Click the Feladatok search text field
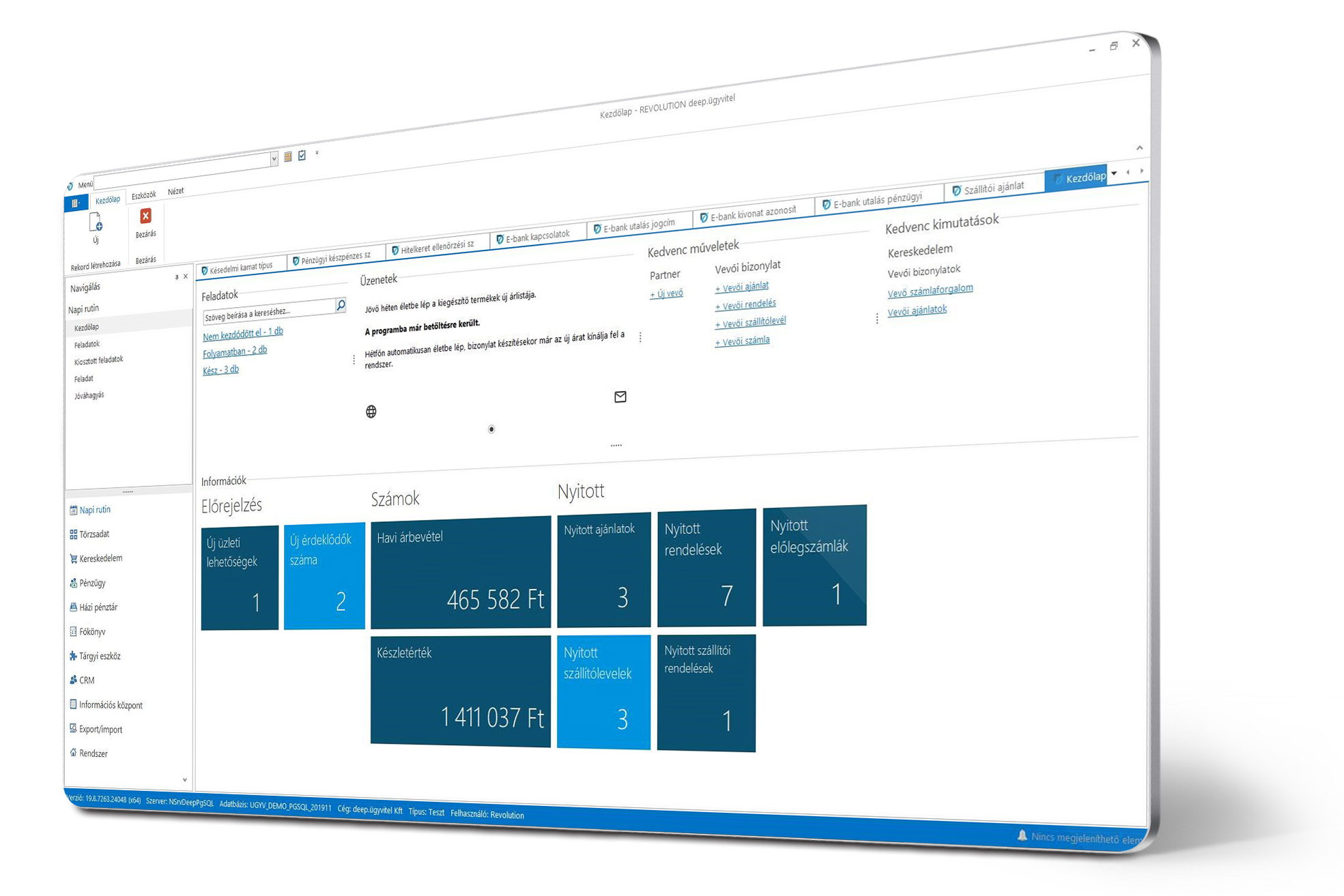 (268, 312)
